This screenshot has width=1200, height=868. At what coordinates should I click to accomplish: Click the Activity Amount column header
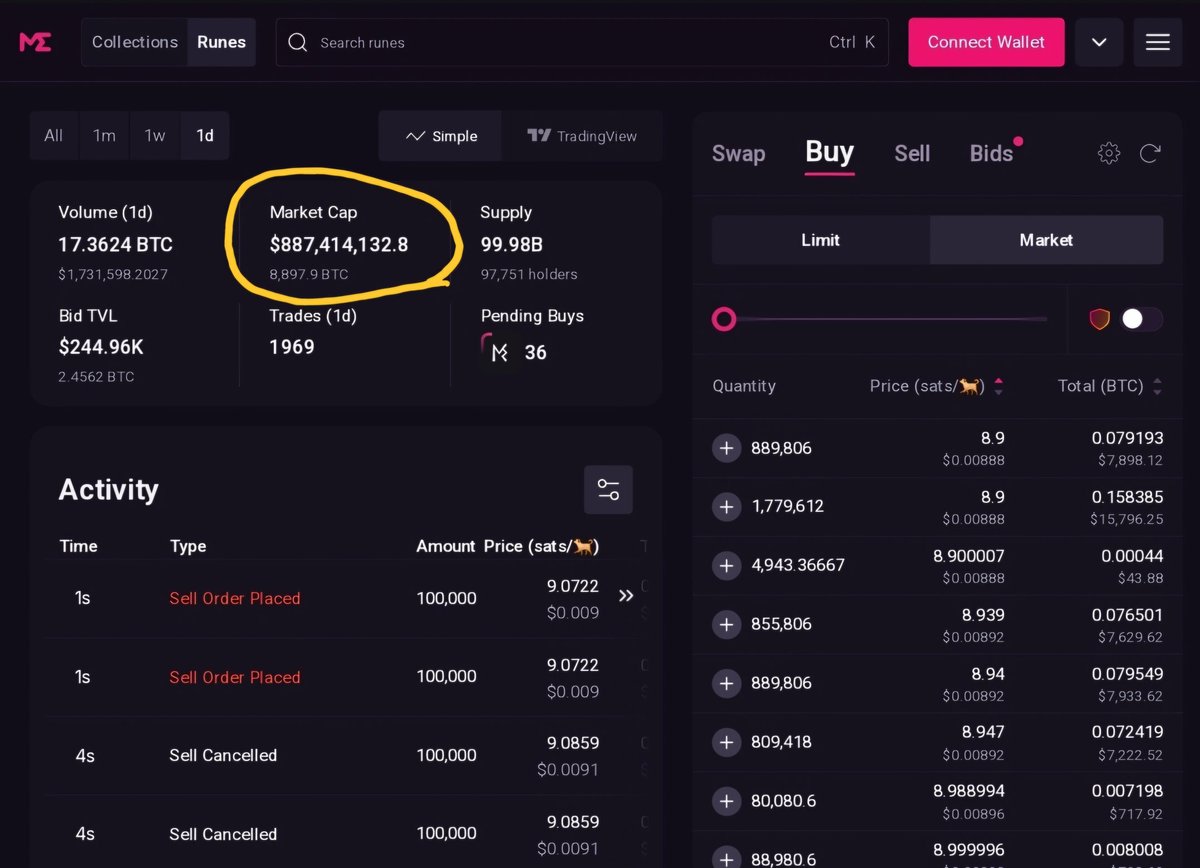(446, 546)
